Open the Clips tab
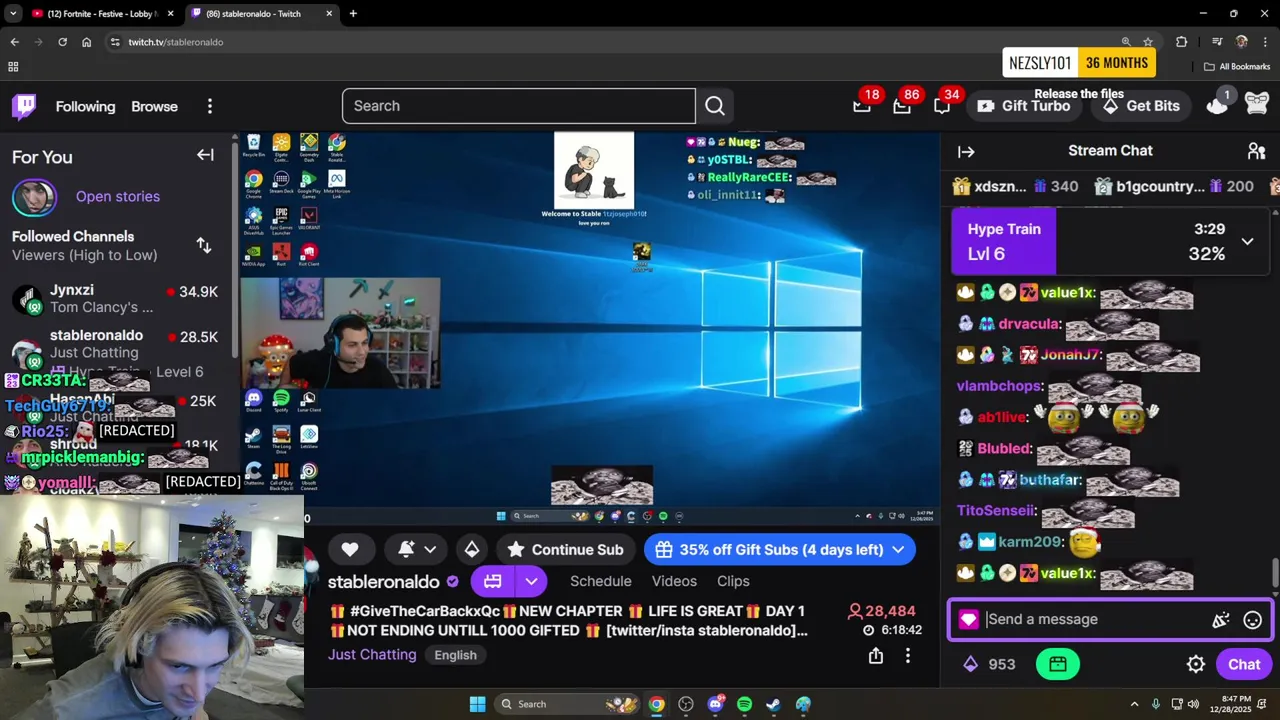 click(x=733, y=581)
